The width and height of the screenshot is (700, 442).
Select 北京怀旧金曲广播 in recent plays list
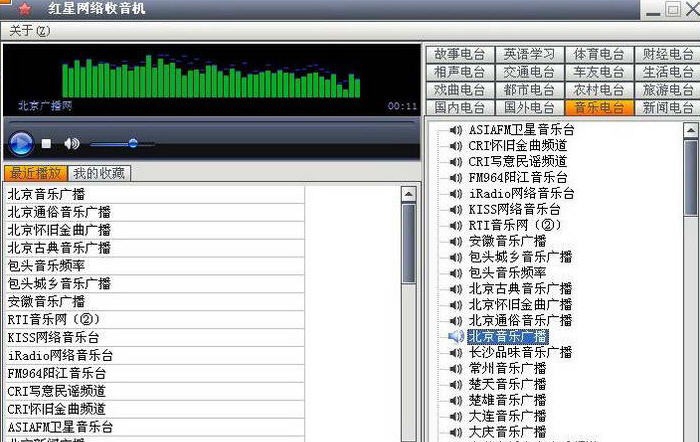pyautogui.click(x=154, y=230)
